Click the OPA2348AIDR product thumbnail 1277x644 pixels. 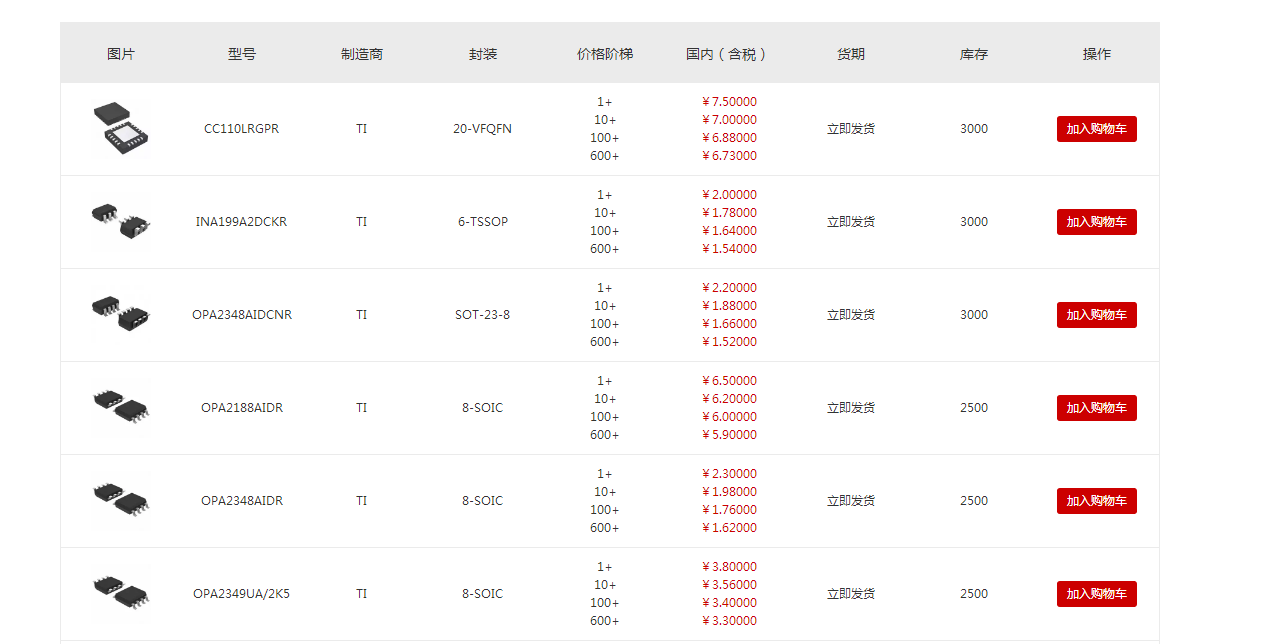pyautogui.click(x=120, y=500)
